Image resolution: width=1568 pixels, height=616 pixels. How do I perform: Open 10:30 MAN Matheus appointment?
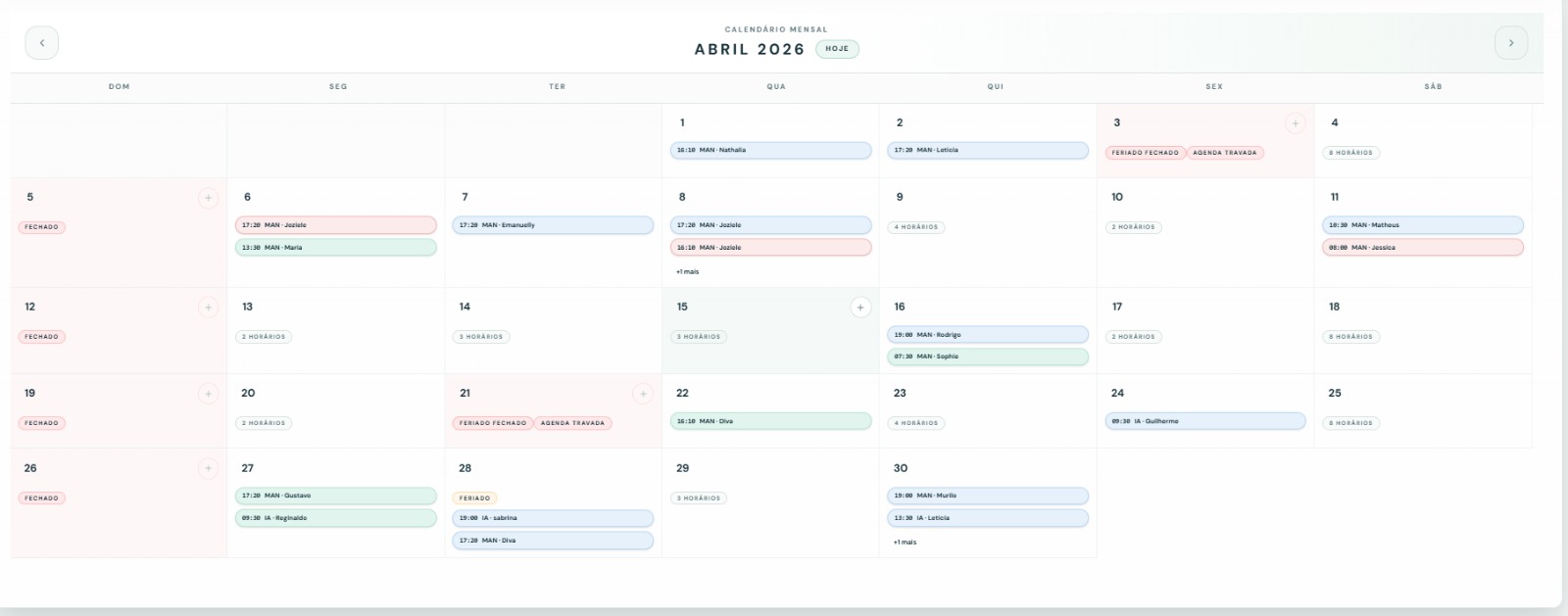point(1423,225)
